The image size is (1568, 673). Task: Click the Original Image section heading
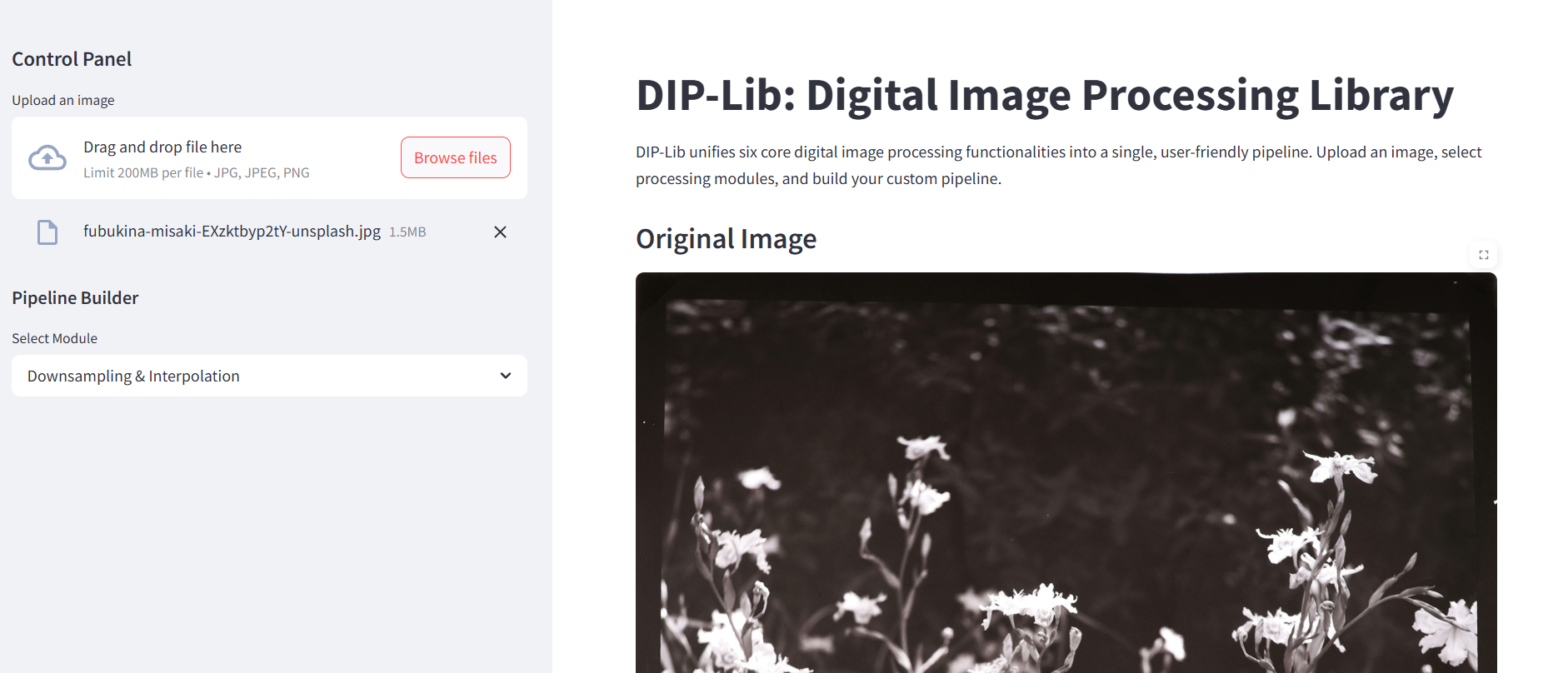[x=726, y=239]
